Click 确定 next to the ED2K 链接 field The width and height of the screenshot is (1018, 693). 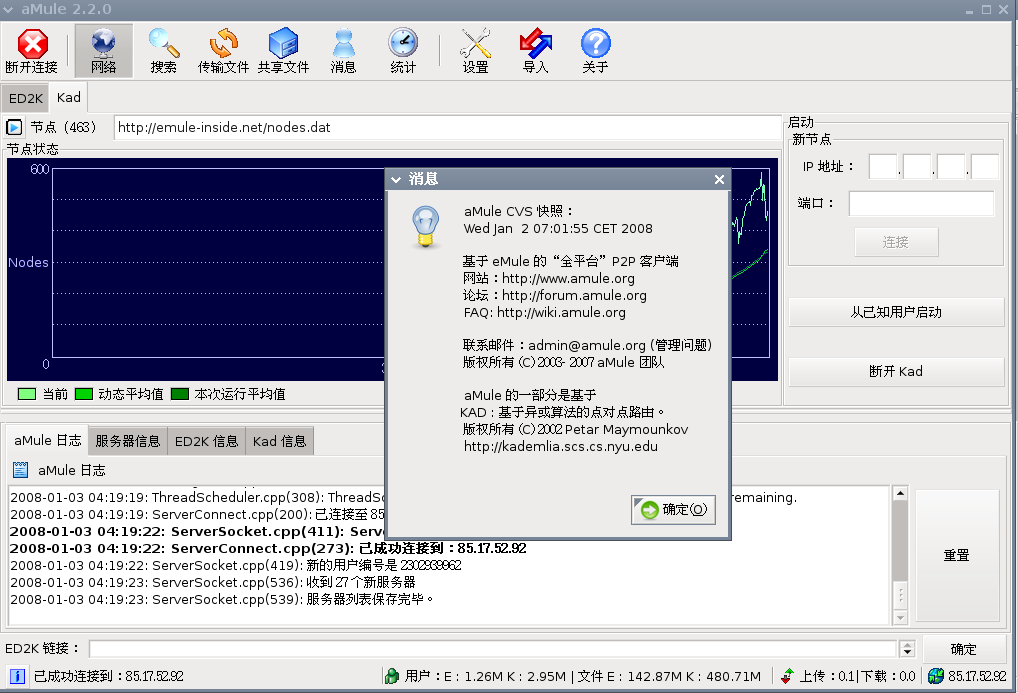coord(963,649)
